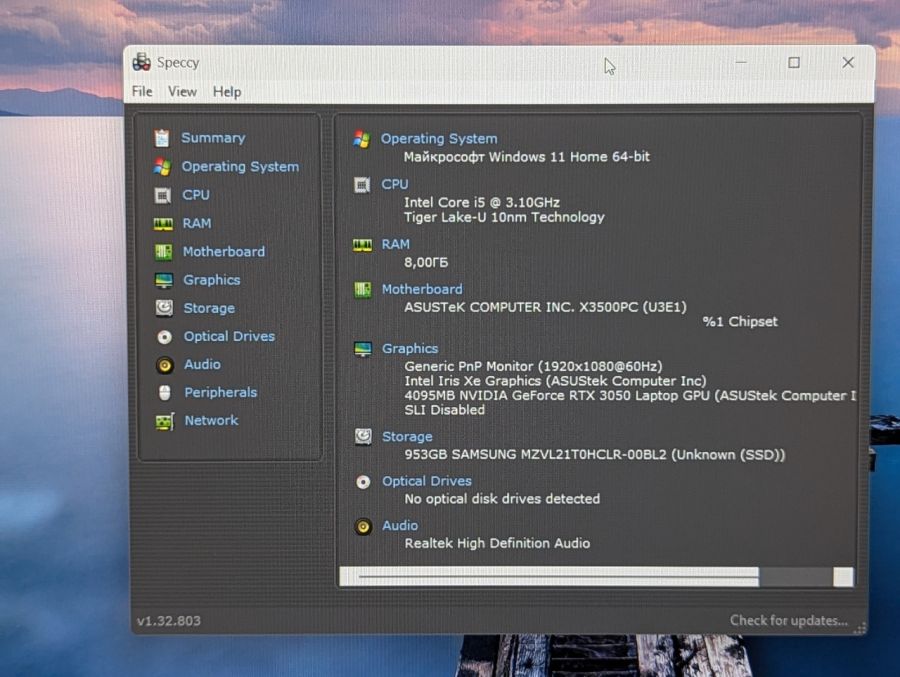Click the 8,00ГБ RAM value

(426, 262)
